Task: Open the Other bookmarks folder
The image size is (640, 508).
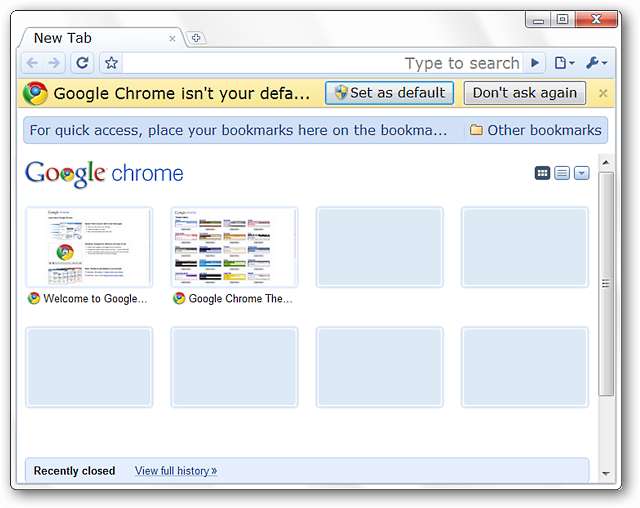Action: 535,130
